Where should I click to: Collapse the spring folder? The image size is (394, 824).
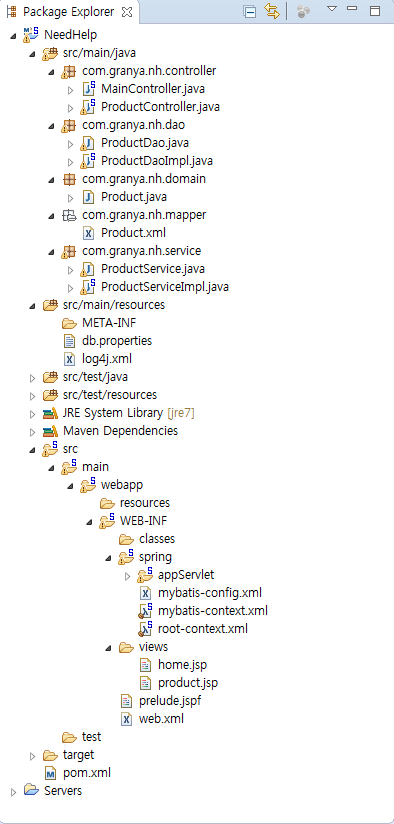(108, 557)
